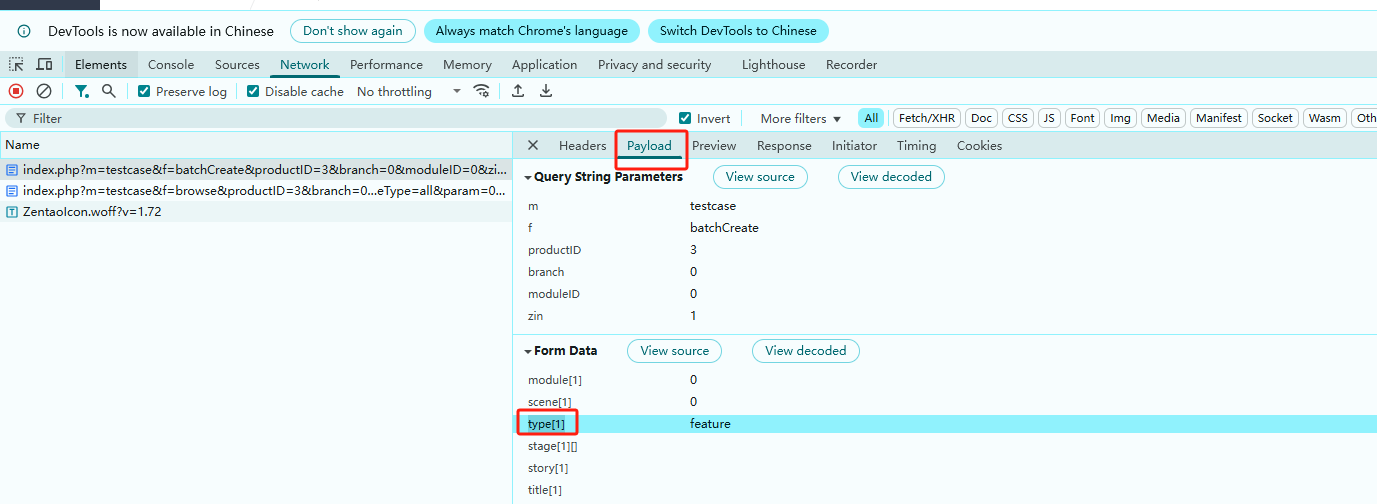
Task: Click the batchCreate parameter value
Action: coord(724,228)
